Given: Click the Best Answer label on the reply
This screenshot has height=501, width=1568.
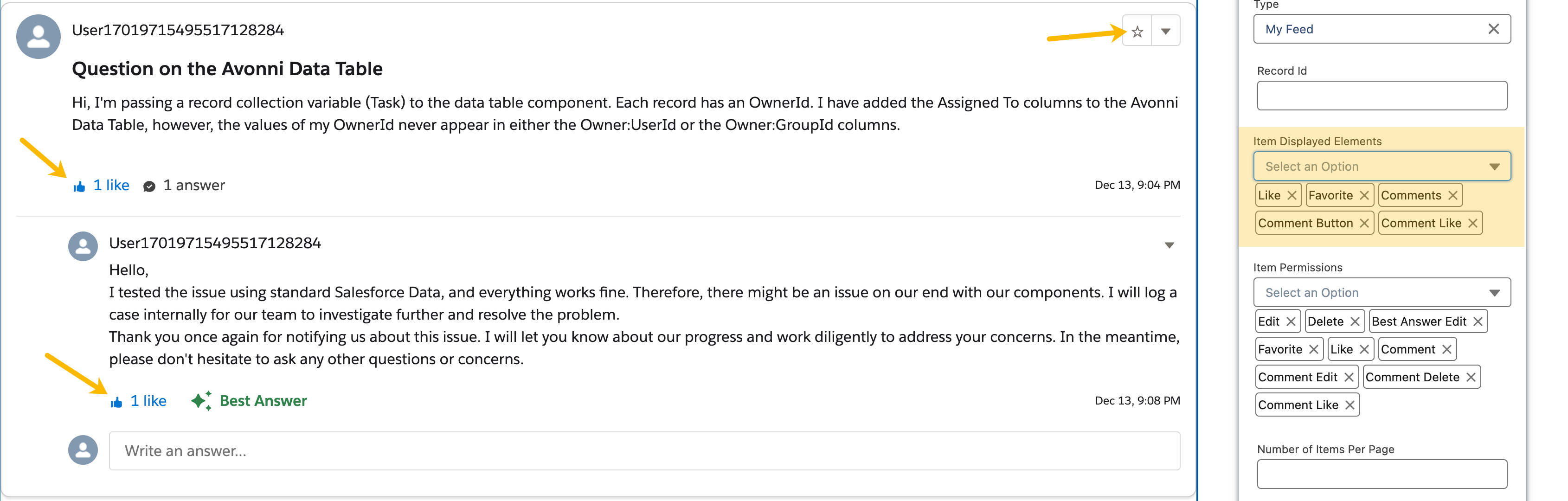Looking at the screenshot, I should (x=263, y=401).
